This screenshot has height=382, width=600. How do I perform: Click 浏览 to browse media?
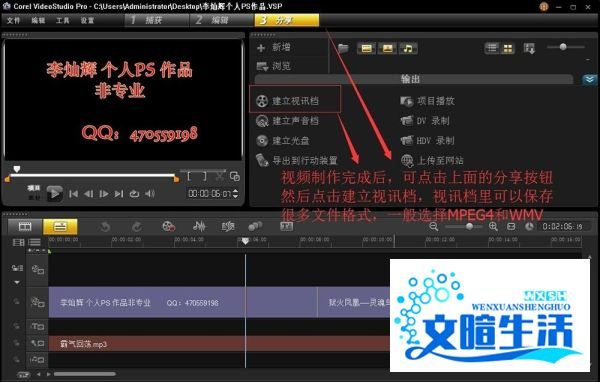tap(274, 66)
